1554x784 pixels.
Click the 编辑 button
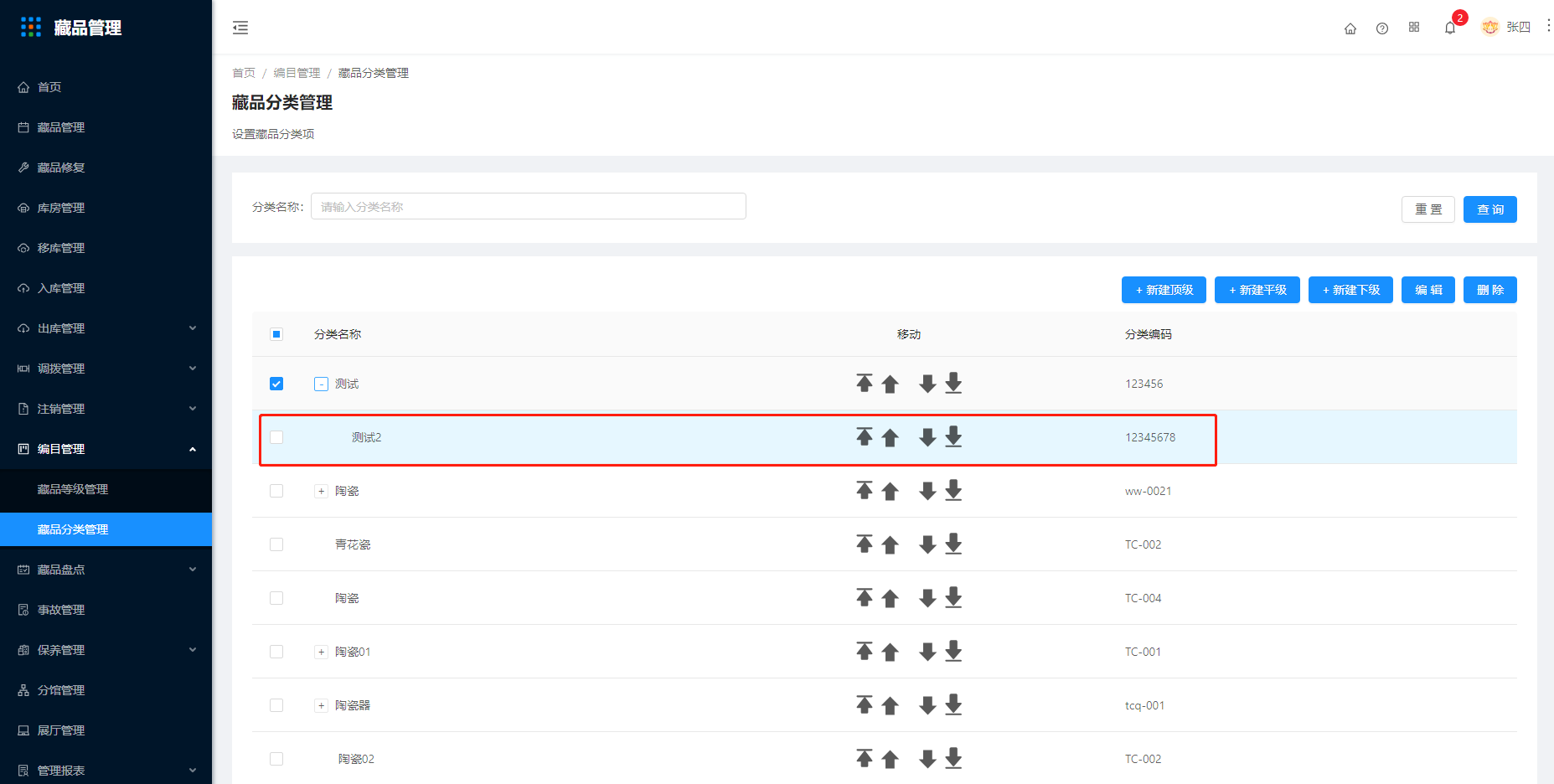pyautogui.click(x=1428, y=290)
